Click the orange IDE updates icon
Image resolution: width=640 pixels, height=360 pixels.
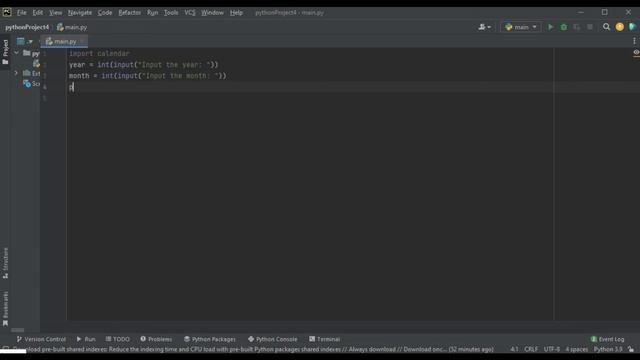tap(620, 27)
